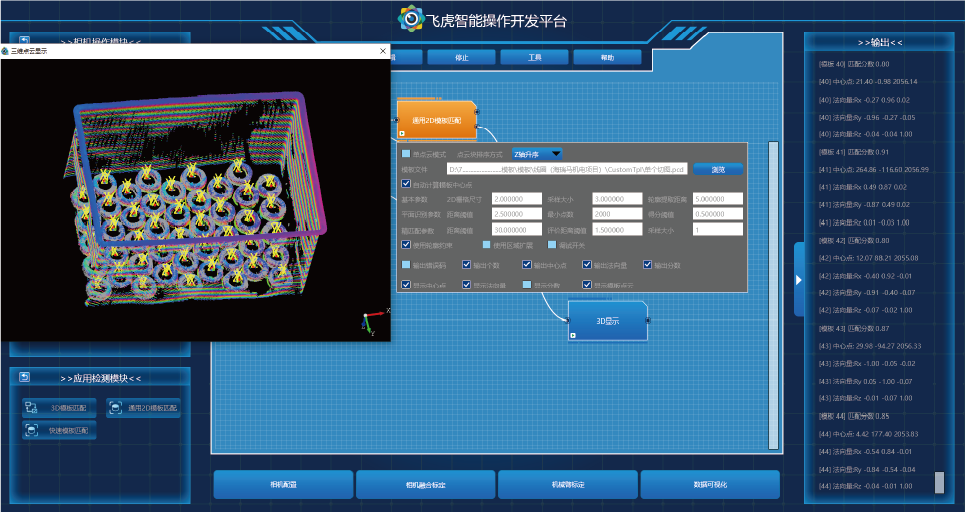
Task: Open the 工具 menu
Action: click(x=535, y=57)
